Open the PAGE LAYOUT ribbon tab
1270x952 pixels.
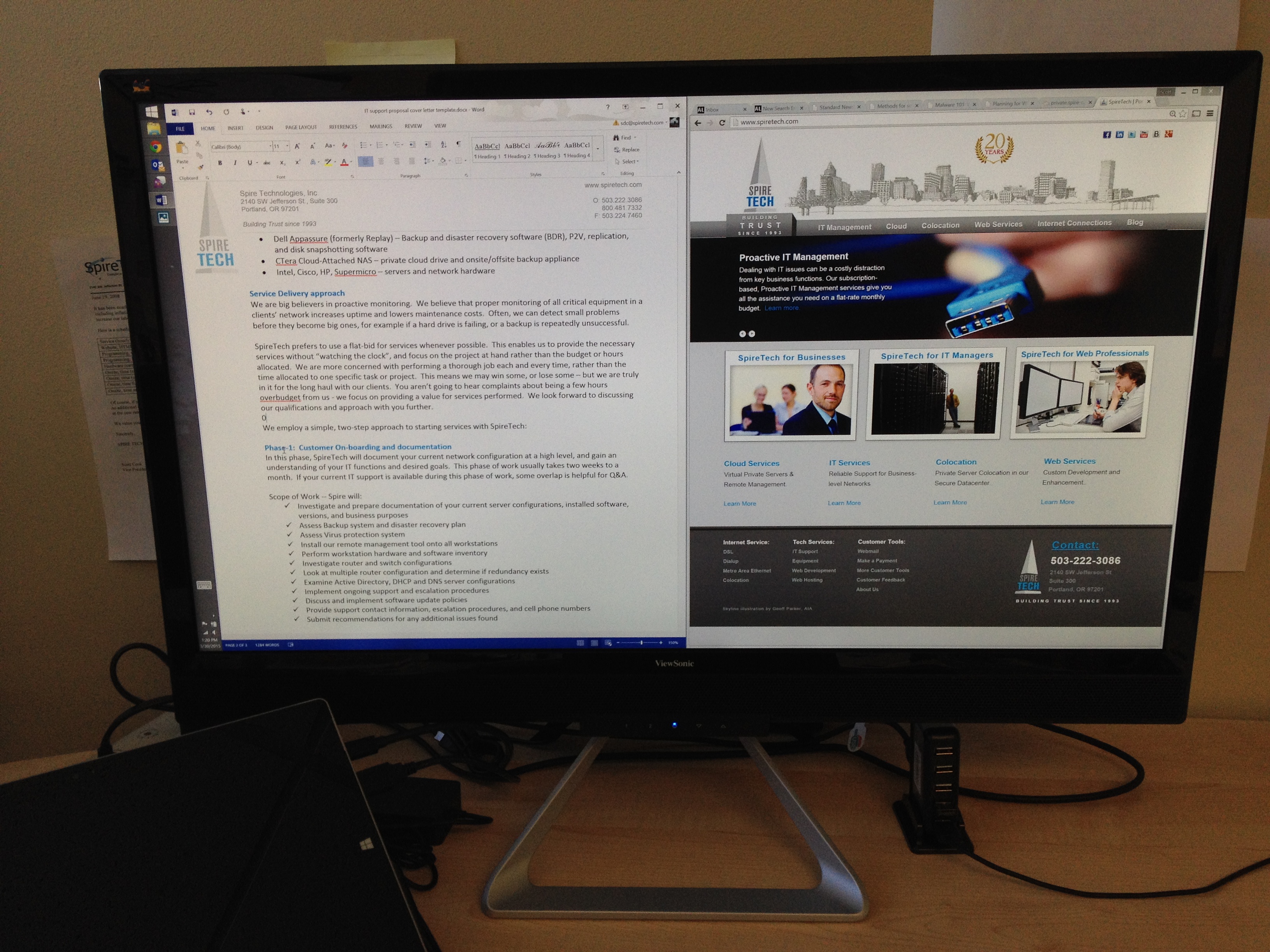[301, 128]
